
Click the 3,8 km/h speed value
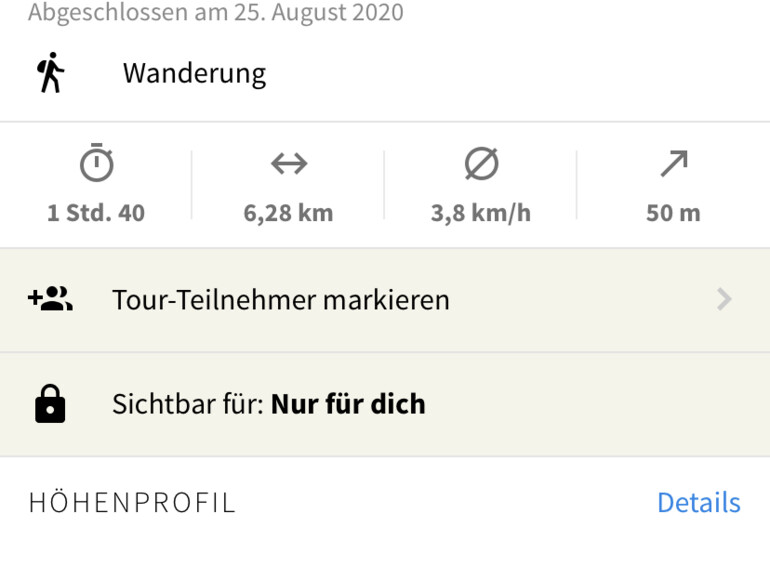pyautogui.click(x=481, y=213)
